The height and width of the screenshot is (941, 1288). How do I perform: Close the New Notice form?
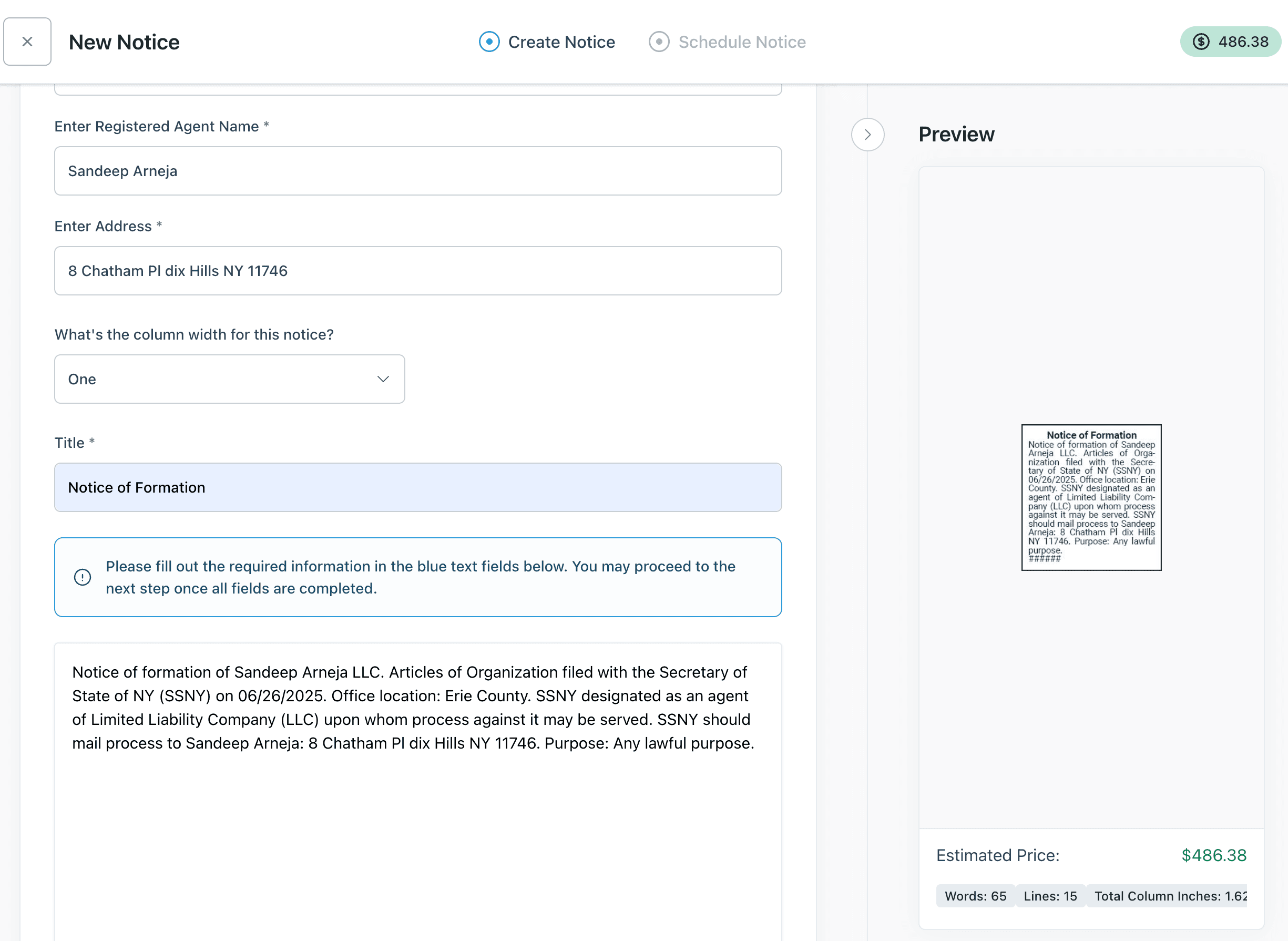[27, 42]
